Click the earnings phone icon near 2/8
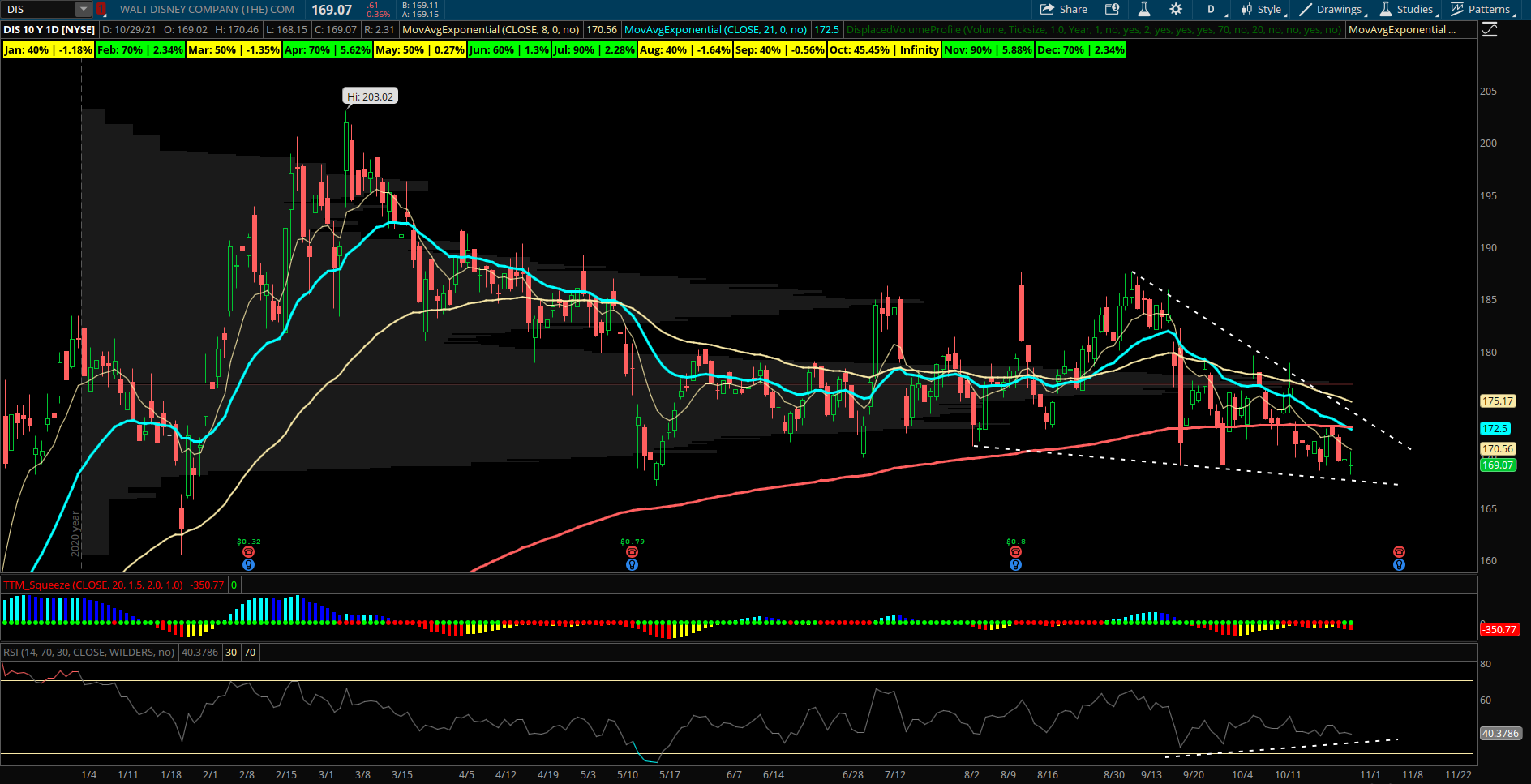1531x784 pixels. [249, 552]
